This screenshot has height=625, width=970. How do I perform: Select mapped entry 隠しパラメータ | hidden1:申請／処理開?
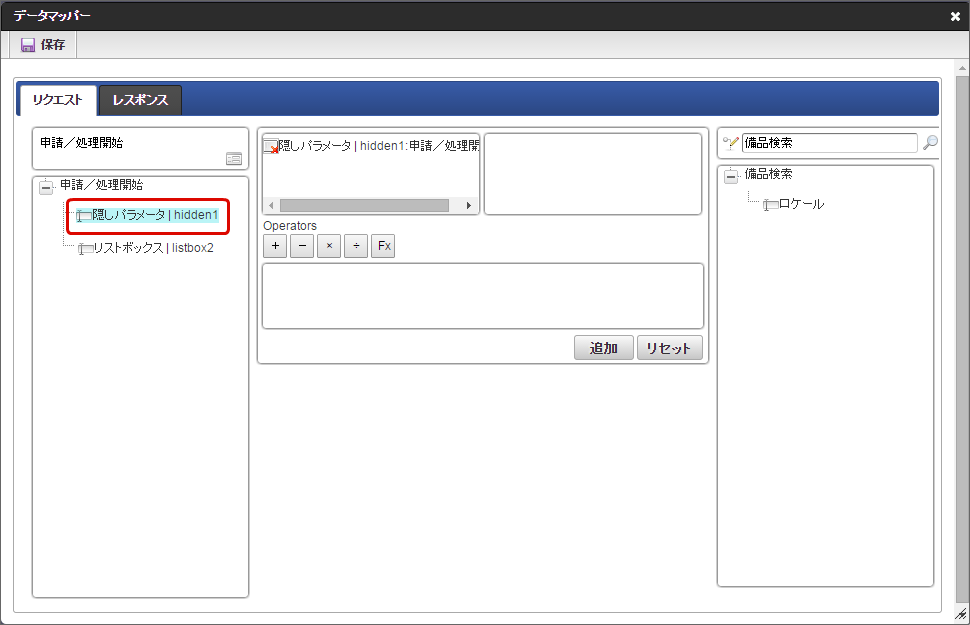[x=379, y=145]
